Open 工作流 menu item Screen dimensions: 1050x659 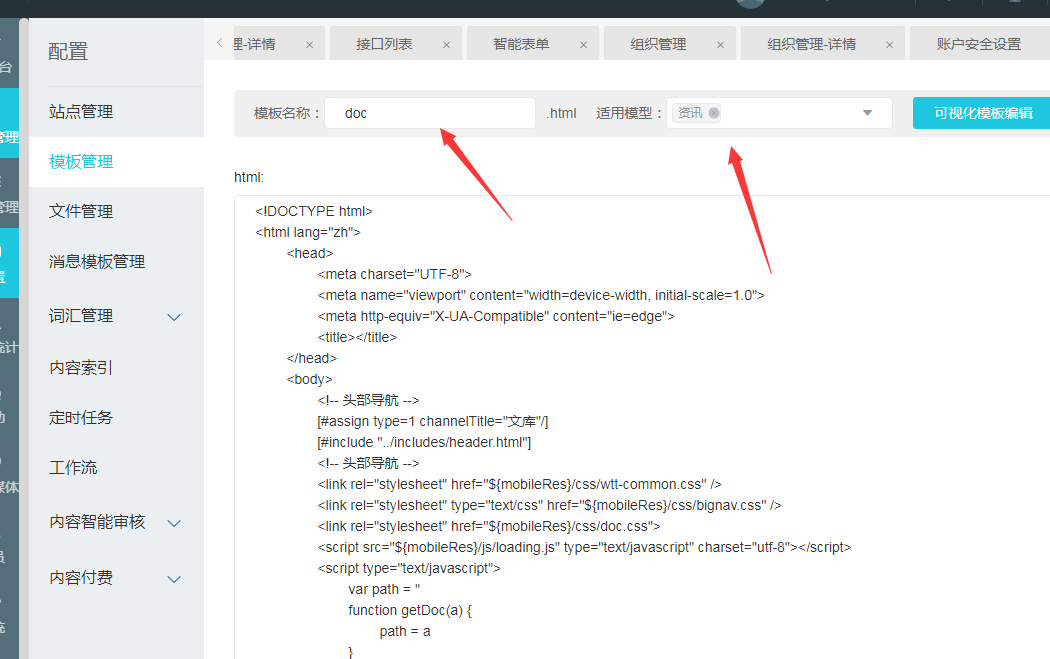(x=73, y=467)
